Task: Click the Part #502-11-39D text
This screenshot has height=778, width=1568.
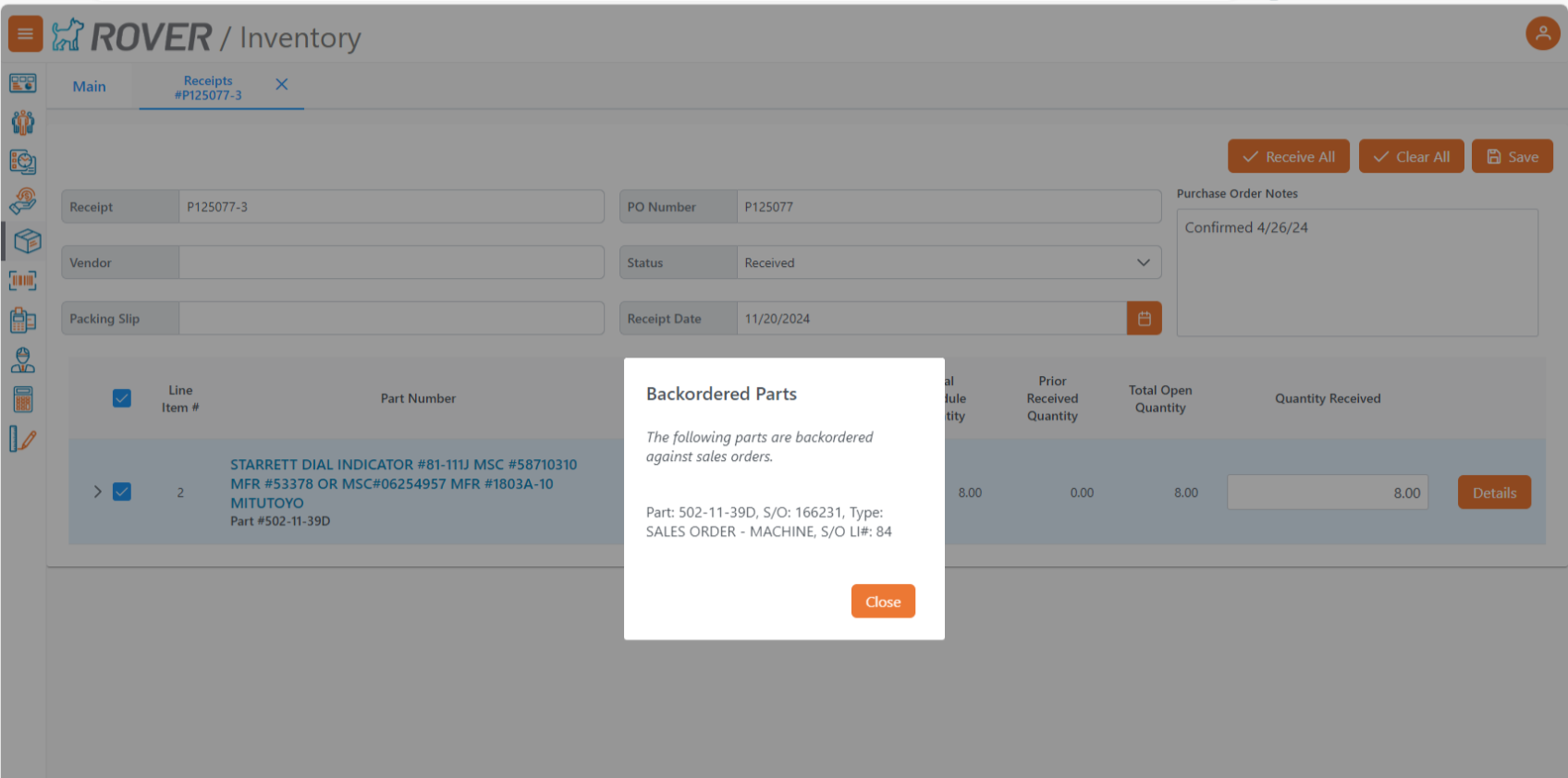Action: pyautogui.click(x=280, y=521)
